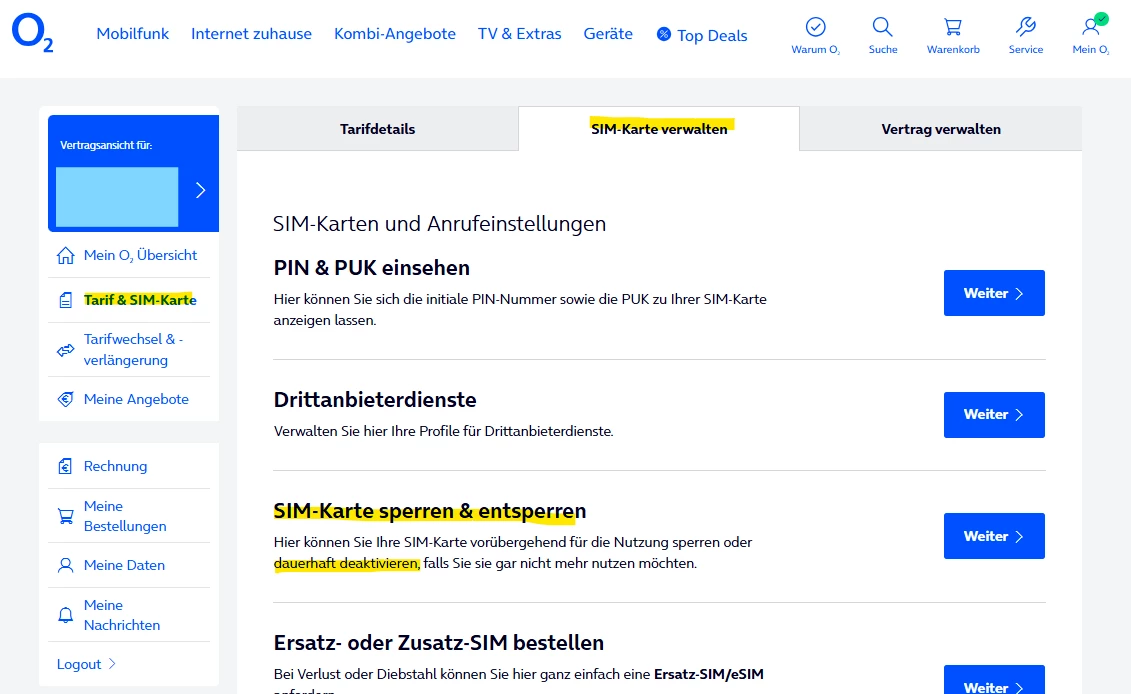Viewport: 1131px width, 694px height.
Task: Open the Tarifwechsel & -verlängerung link
Action: 133,349
